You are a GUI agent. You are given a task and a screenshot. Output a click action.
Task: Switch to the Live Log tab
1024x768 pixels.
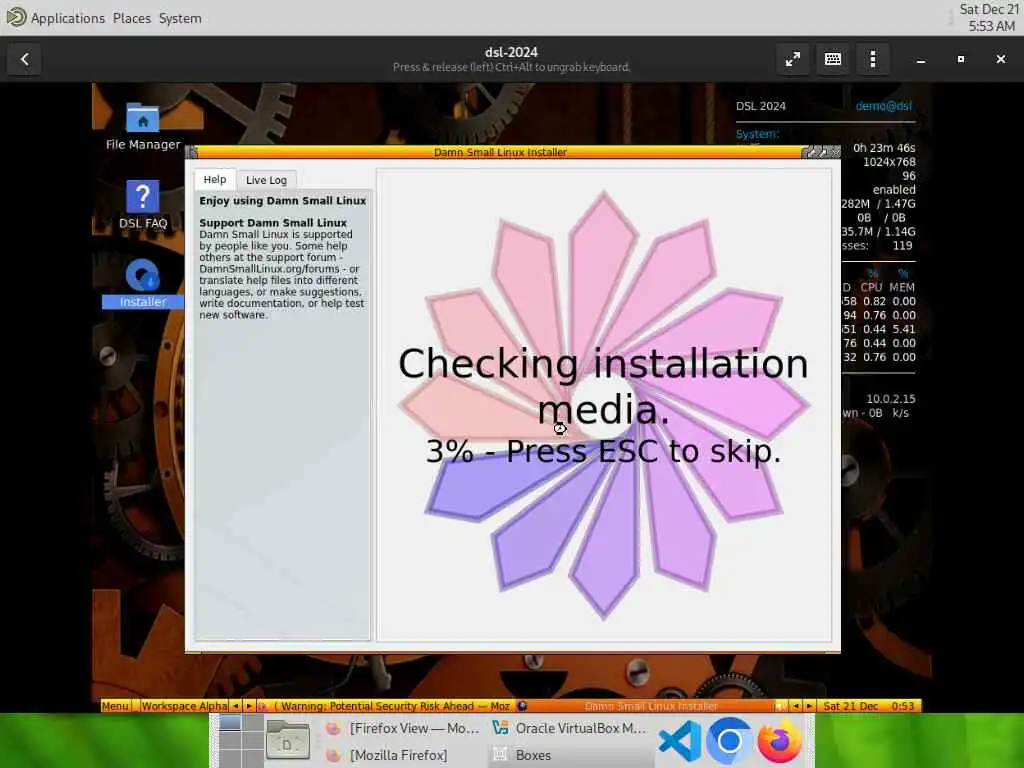click(266, 180)
